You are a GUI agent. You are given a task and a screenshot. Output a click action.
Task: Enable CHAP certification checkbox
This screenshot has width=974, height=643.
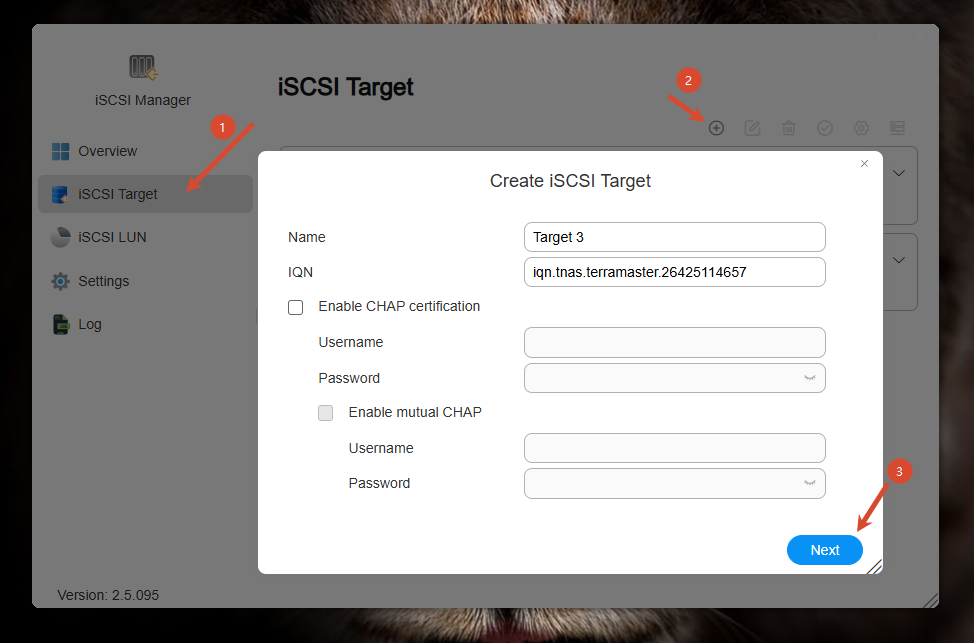pyautogui.click(x=296, y=308)
